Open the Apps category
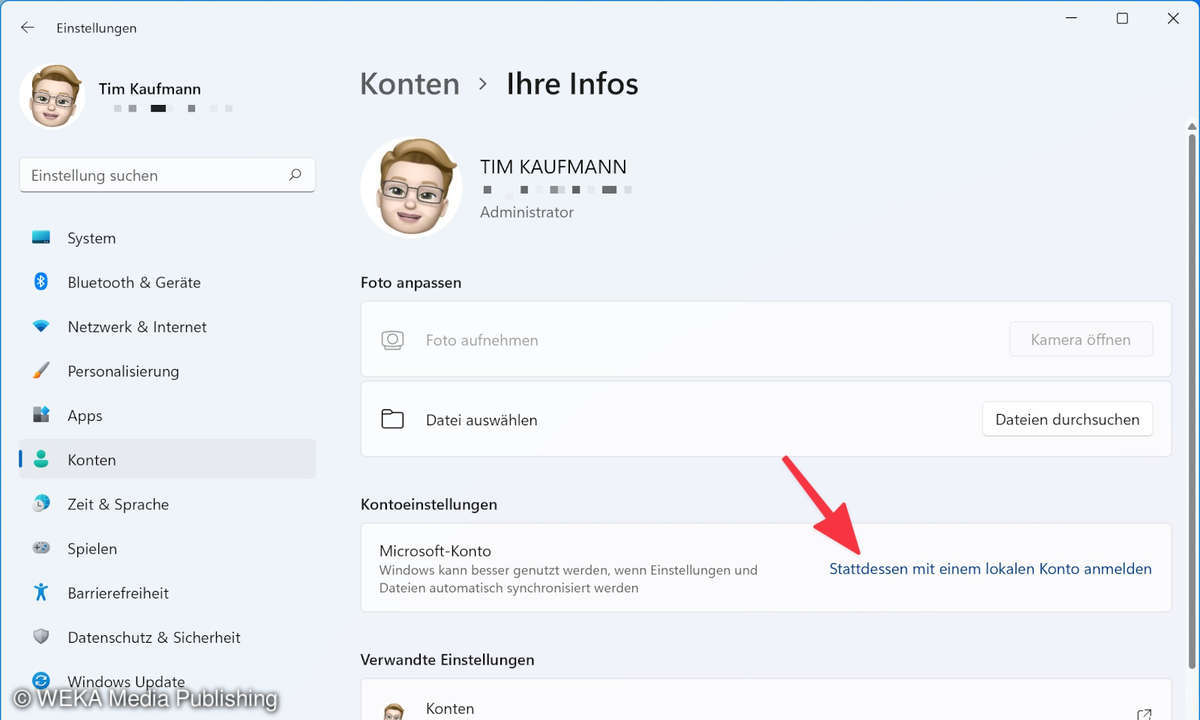Viewport: 1200px width, 720px height. [x=167, y=415]
